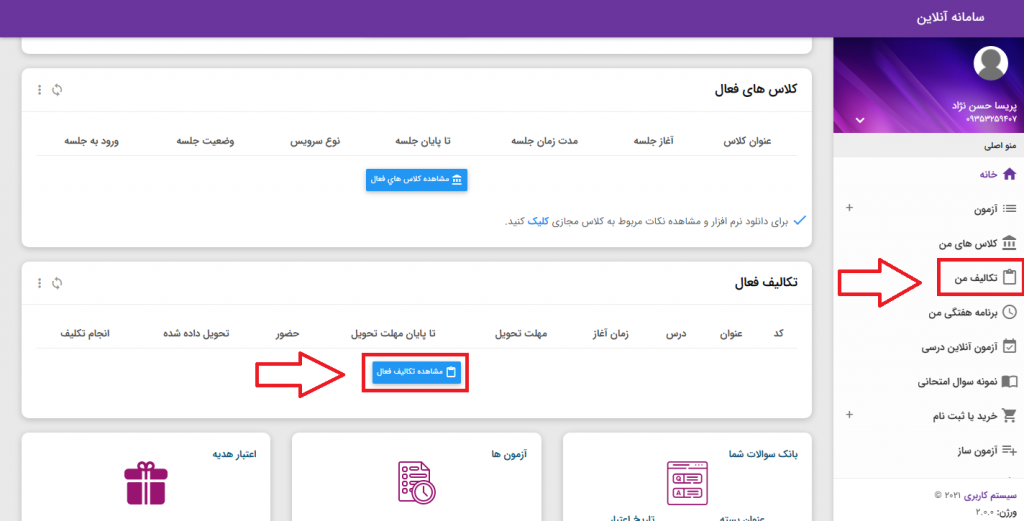This screenshot has width=1024, height=521.
Task: Click the user name پریسا حسن نژاد
Action: (984, 106)
